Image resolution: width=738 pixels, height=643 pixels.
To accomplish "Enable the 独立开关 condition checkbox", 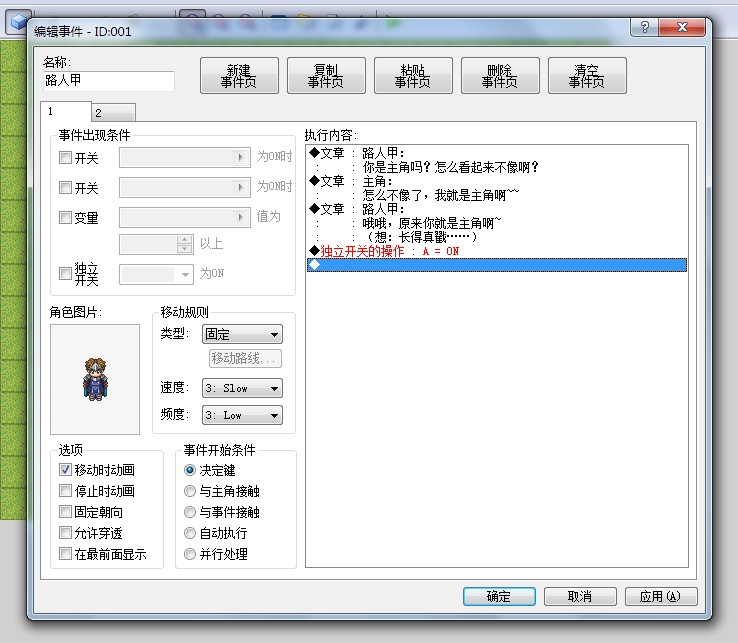I will pyautogui.click(x=65, y=273).
